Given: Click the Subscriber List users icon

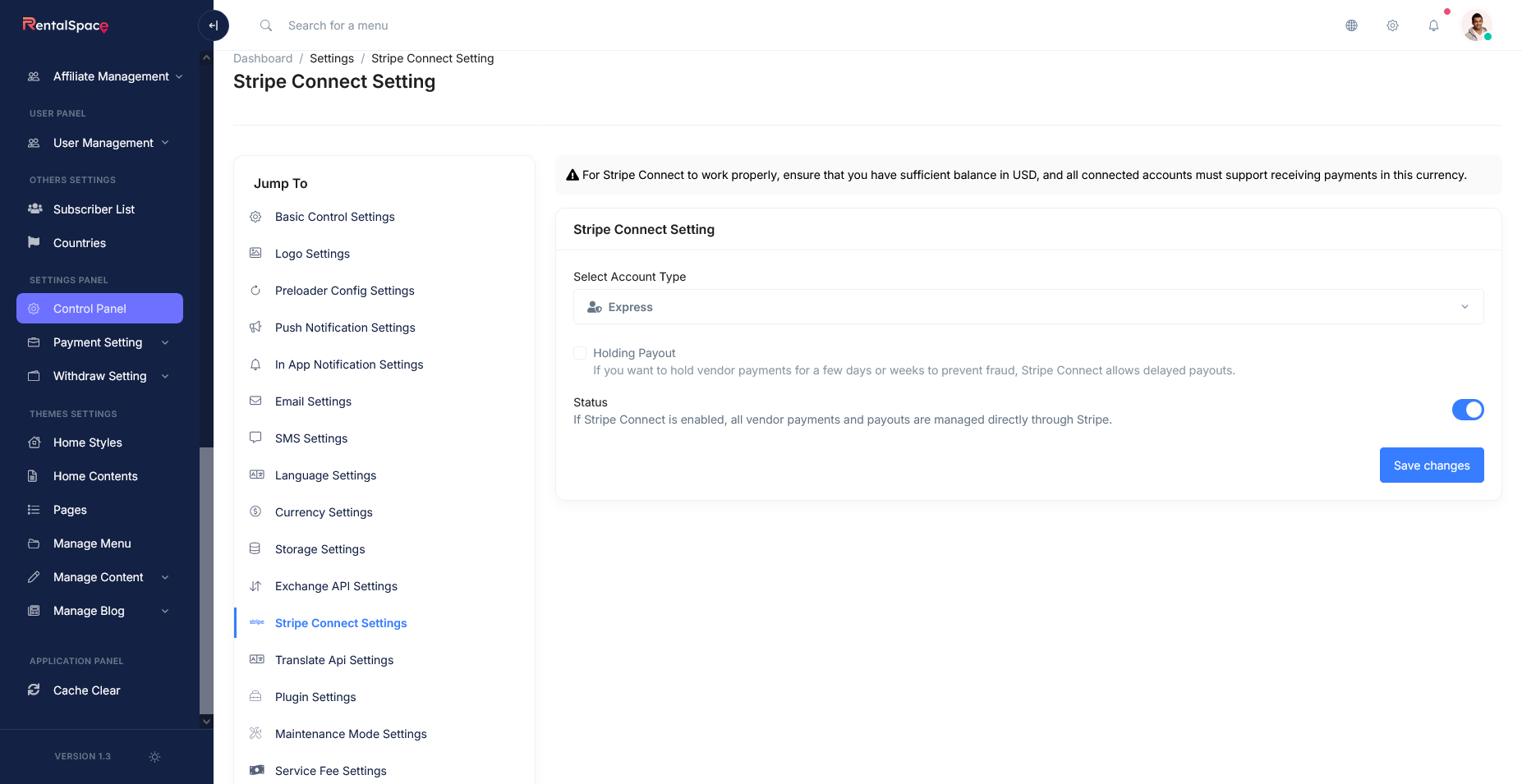Looking at the screenshot, I should [x=34, y=209].
